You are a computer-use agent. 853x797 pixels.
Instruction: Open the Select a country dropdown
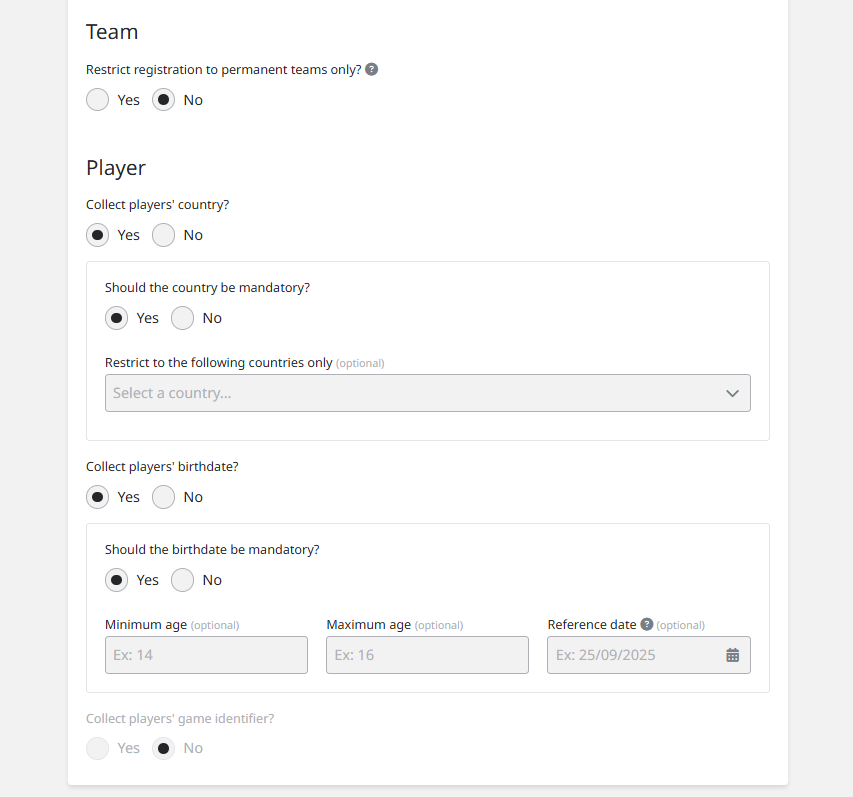pos(410,393)
